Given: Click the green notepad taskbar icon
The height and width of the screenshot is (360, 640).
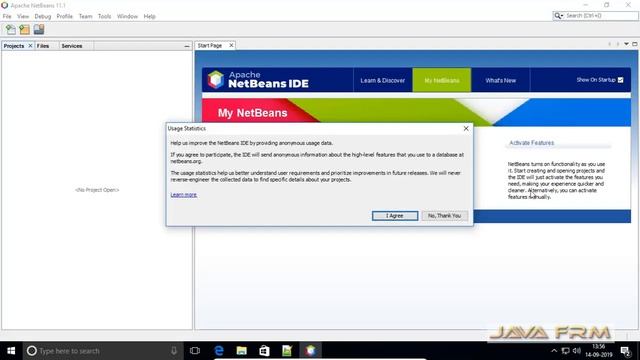Looking at the screenshot, I should [x=287, y=351].
